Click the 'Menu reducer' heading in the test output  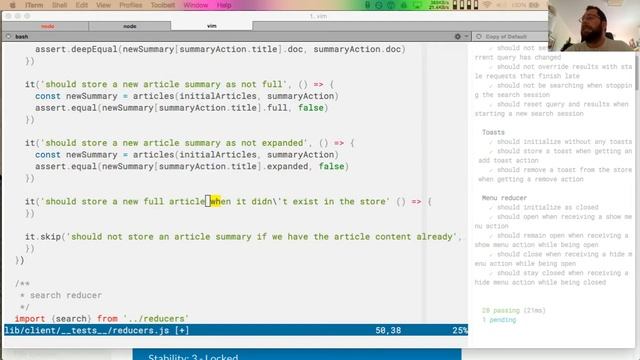504,198
